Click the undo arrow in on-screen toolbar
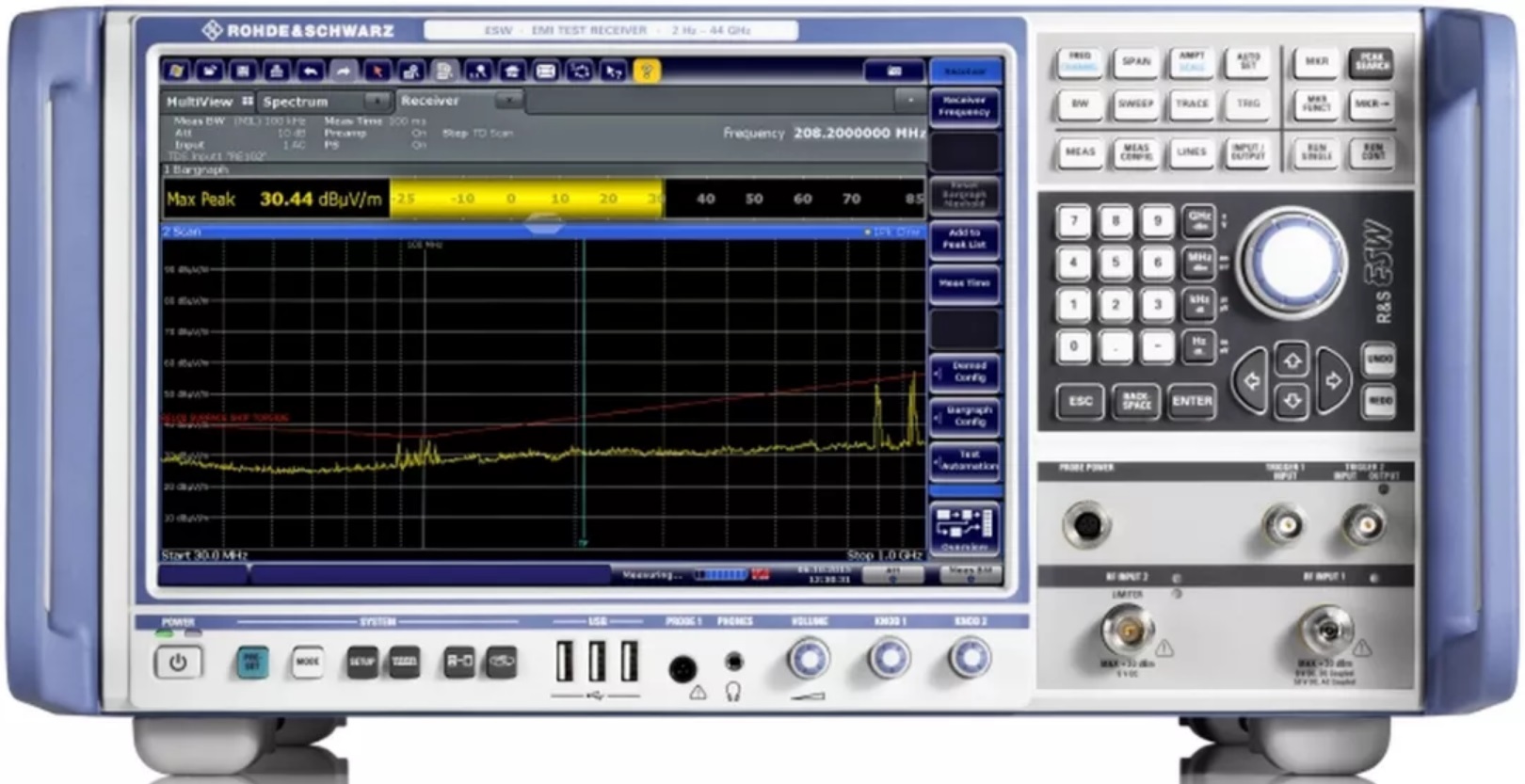Image resolution: width=1525 pixels, height=784 pixels. pyautogui.click(x=310, y=71)
